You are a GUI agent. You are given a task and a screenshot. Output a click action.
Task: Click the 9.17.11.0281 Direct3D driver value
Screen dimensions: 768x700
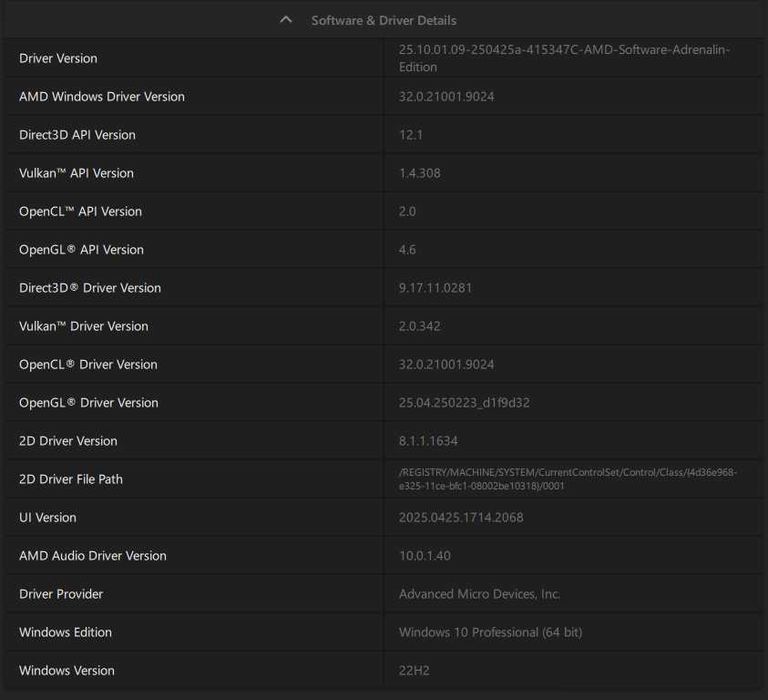435,288
